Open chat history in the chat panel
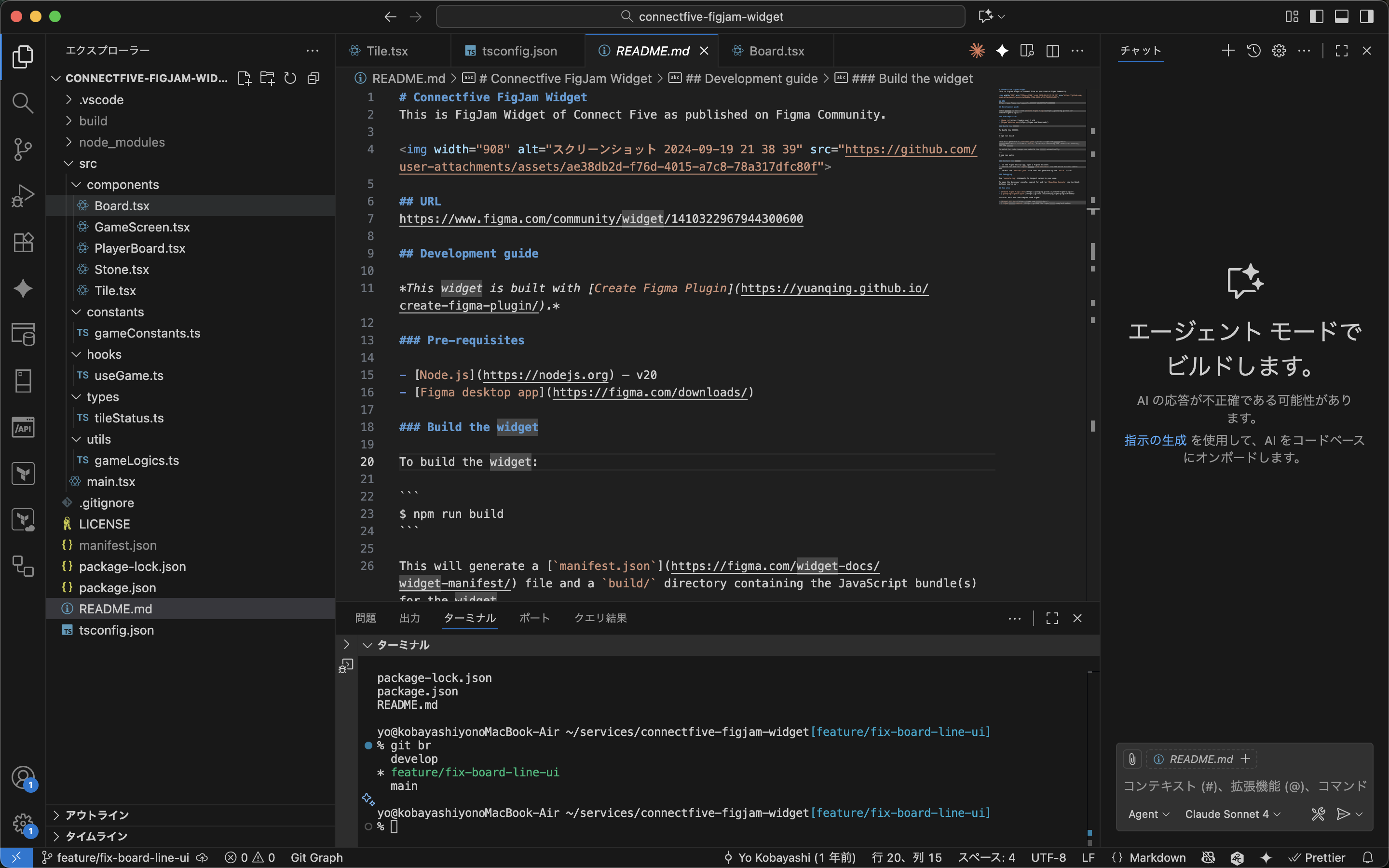1389x868 pixels. click(x=1253, y=51)
